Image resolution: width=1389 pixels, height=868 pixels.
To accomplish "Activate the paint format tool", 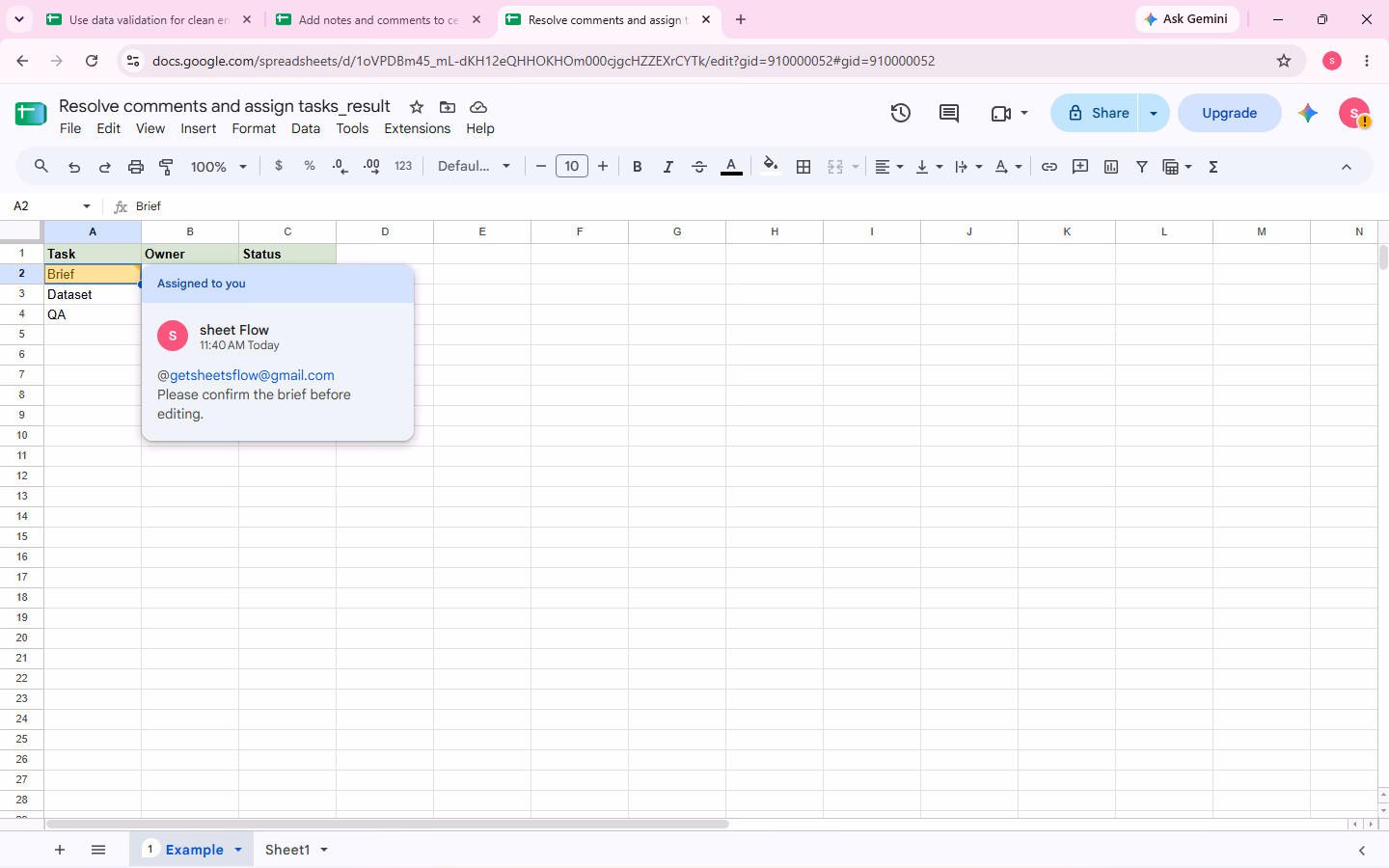I will tap(167, 167).
